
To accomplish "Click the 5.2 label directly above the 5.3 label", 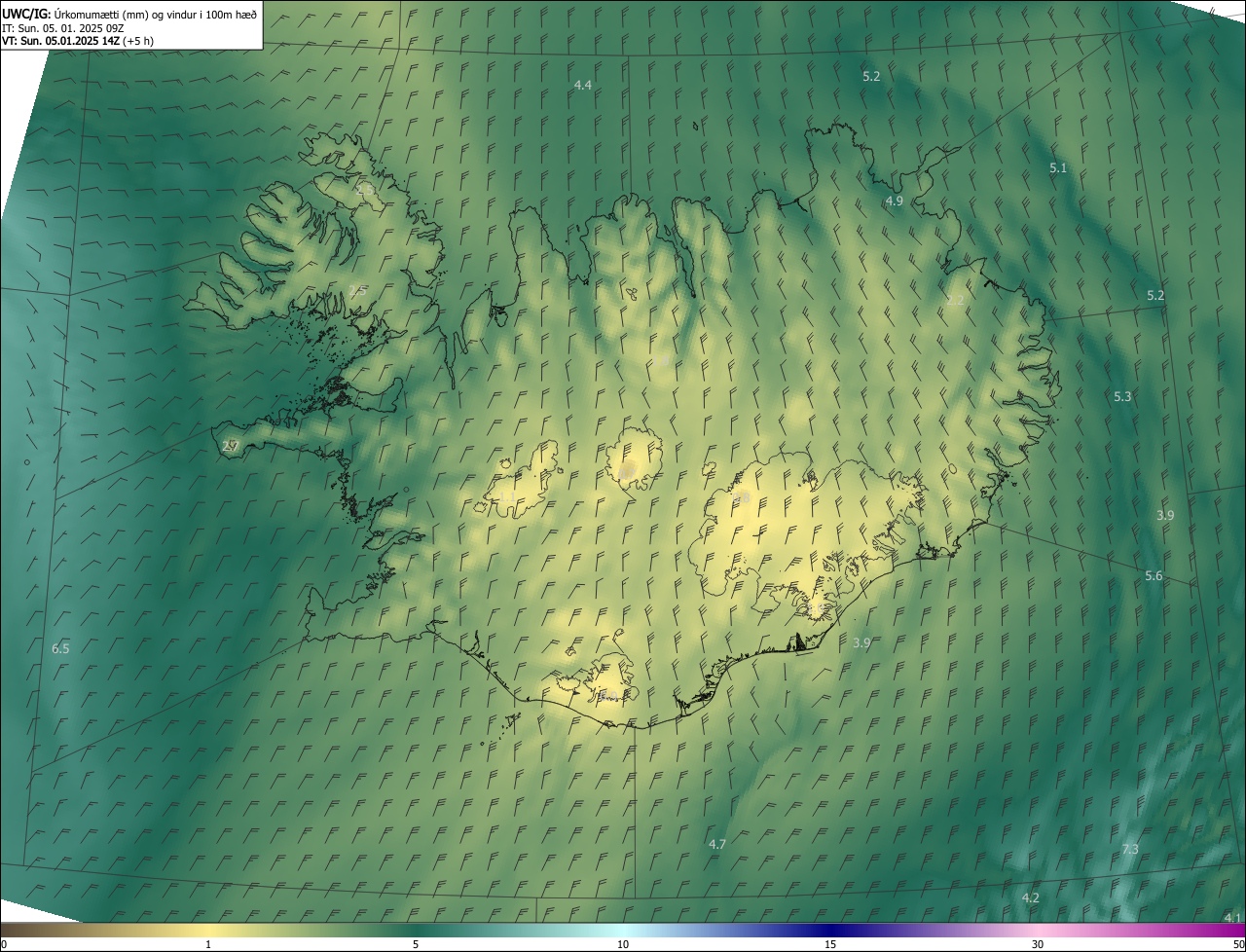I will tap(1155, 295).
